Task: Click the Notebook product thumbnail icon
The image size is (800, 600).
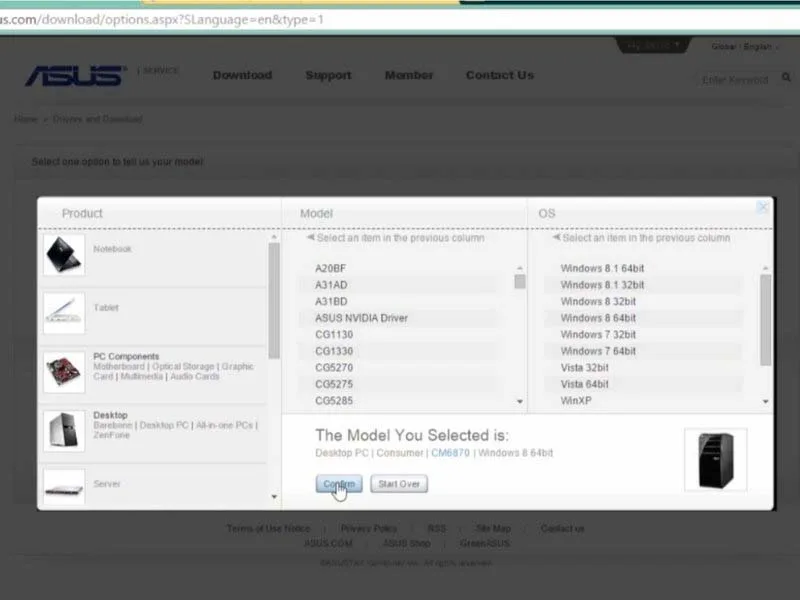Action: click(x=64, y=255)
